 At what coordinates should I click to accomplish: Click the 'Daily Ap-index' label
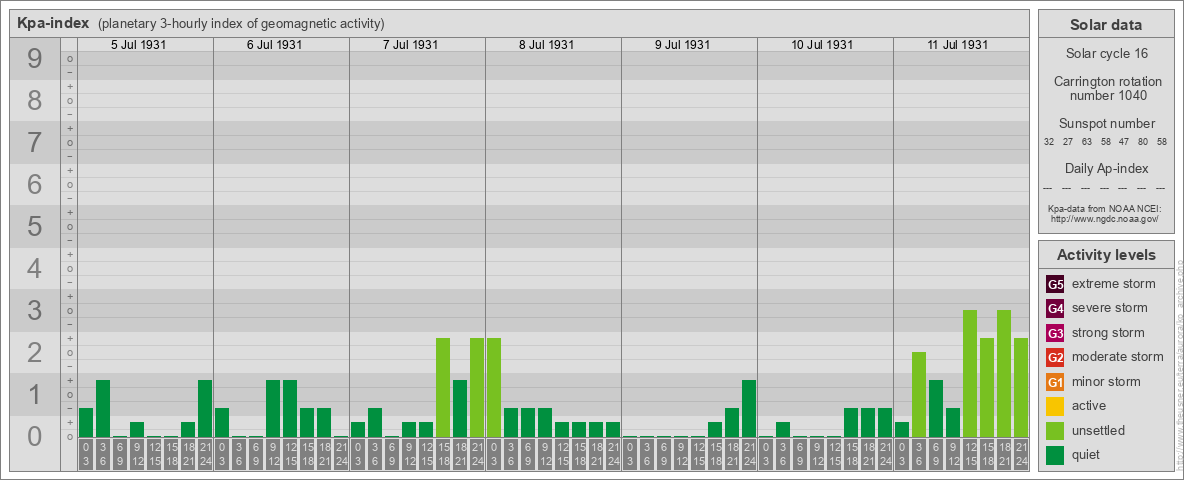[1106, 168]
